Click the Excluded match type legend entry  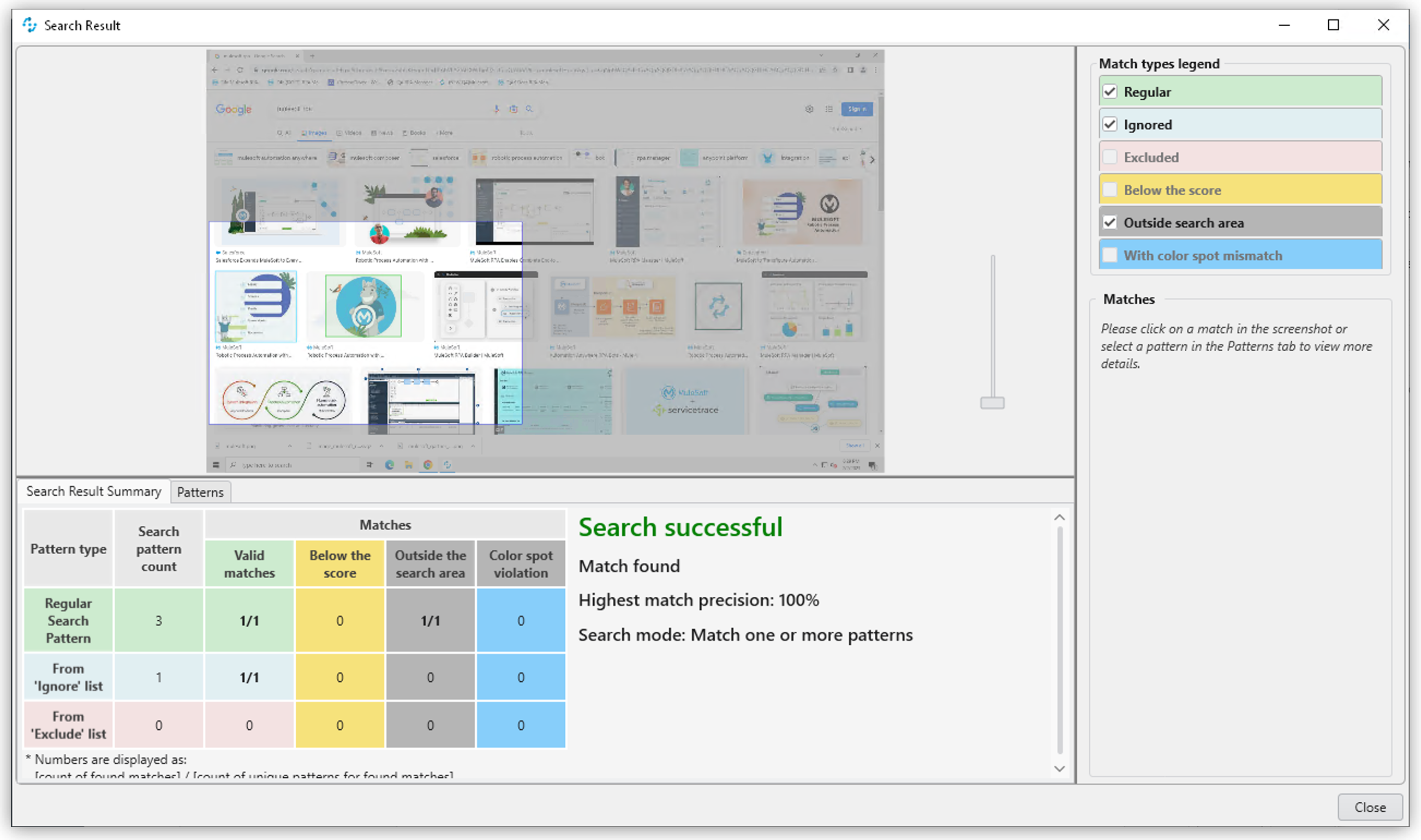[x=1243, y=157]
